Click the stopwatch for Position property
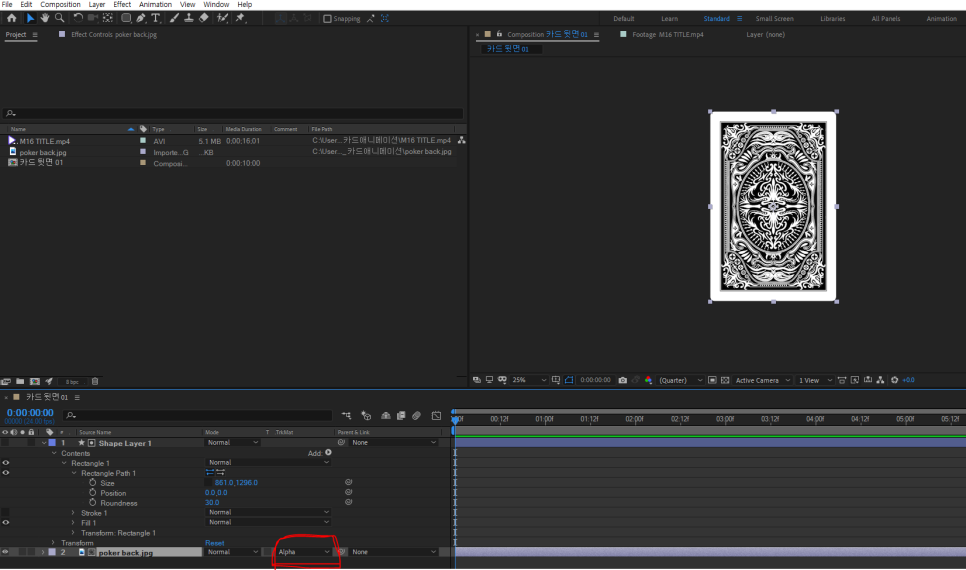The image size is (966, 570). pyautogui.click(x=92, y=492)
